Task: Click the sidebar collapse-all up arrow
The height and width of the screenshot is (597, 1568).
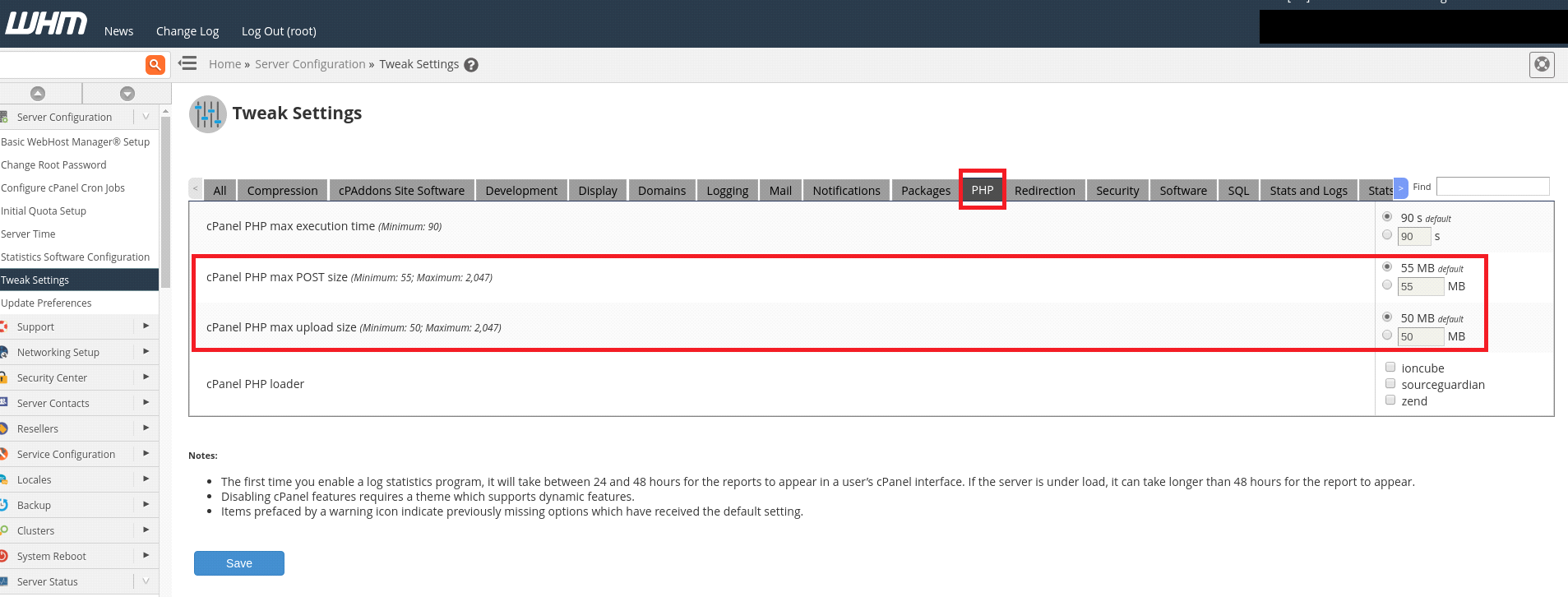Action: 38,94
